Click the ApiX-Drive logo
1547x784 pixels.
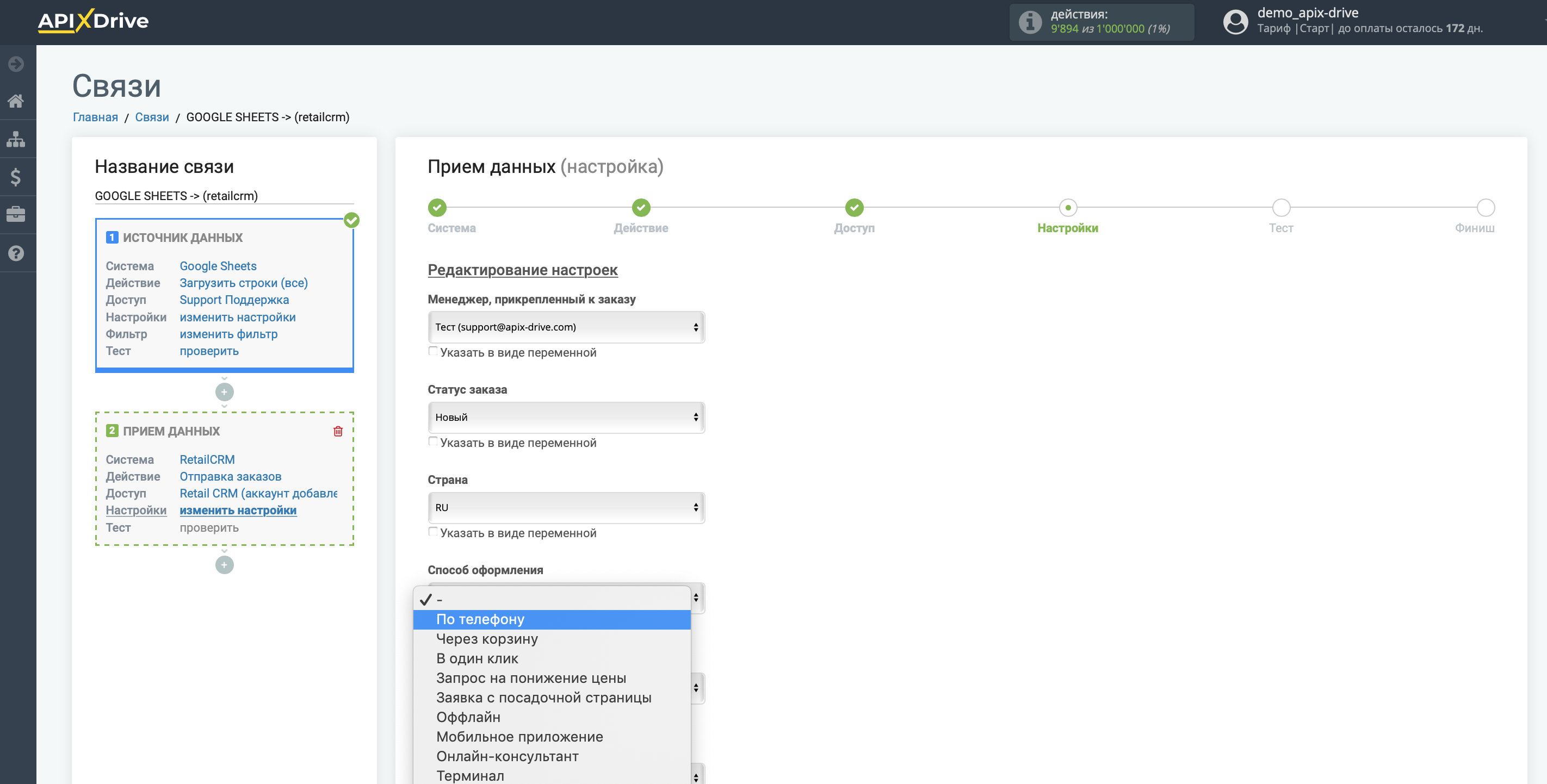93,21
